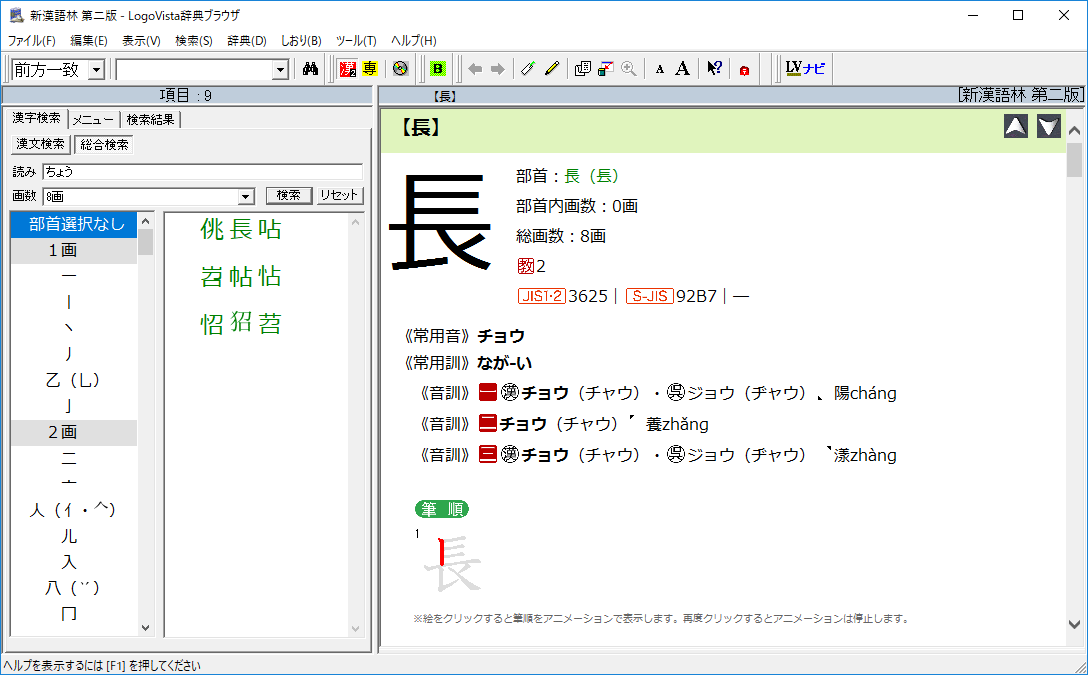Screen dimensions: 1088x675
Task: Jump to previous entry with up triangle
Action: tap(1015, 127)
